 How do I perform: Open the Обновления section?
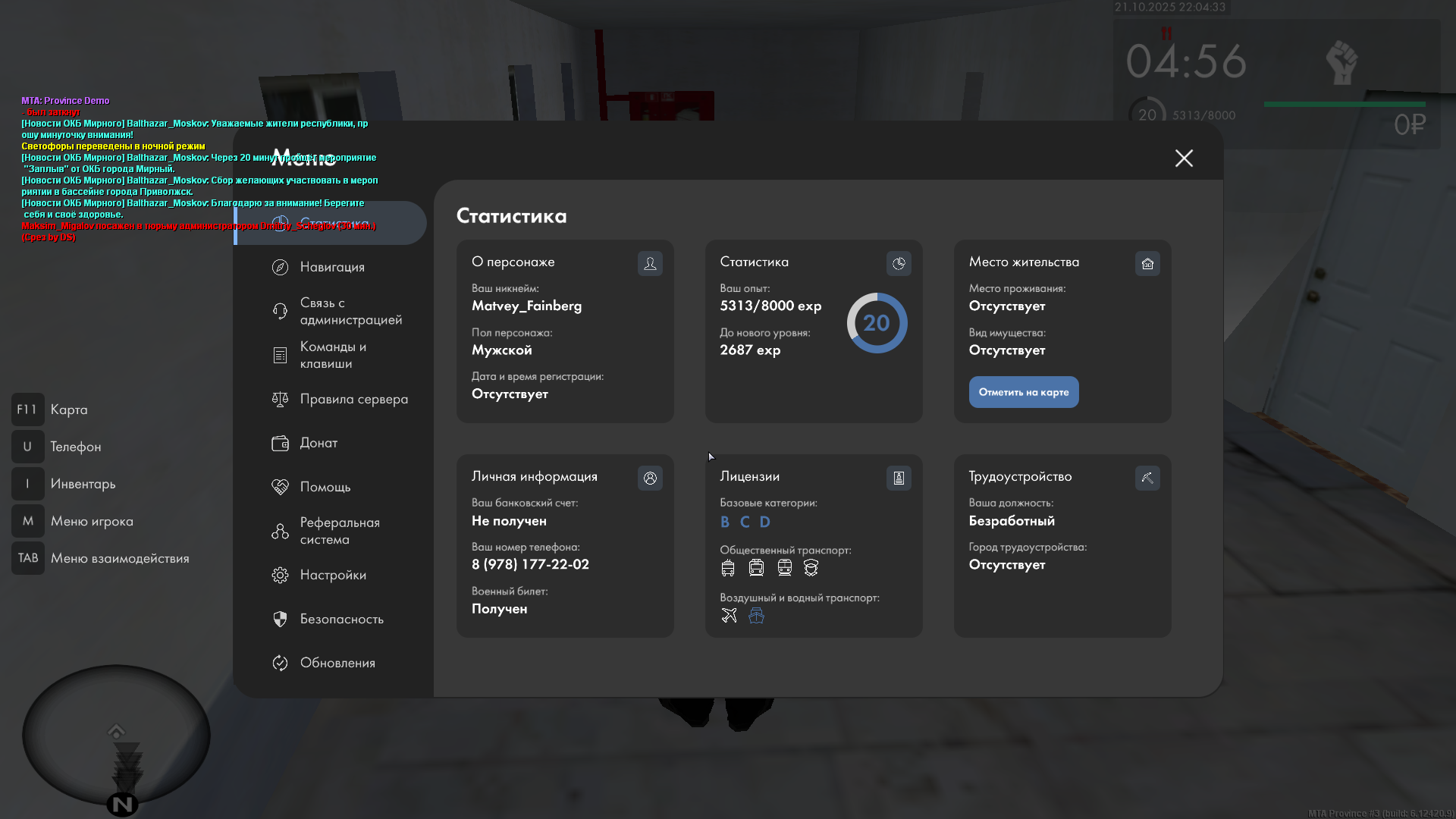pos(337,663)
